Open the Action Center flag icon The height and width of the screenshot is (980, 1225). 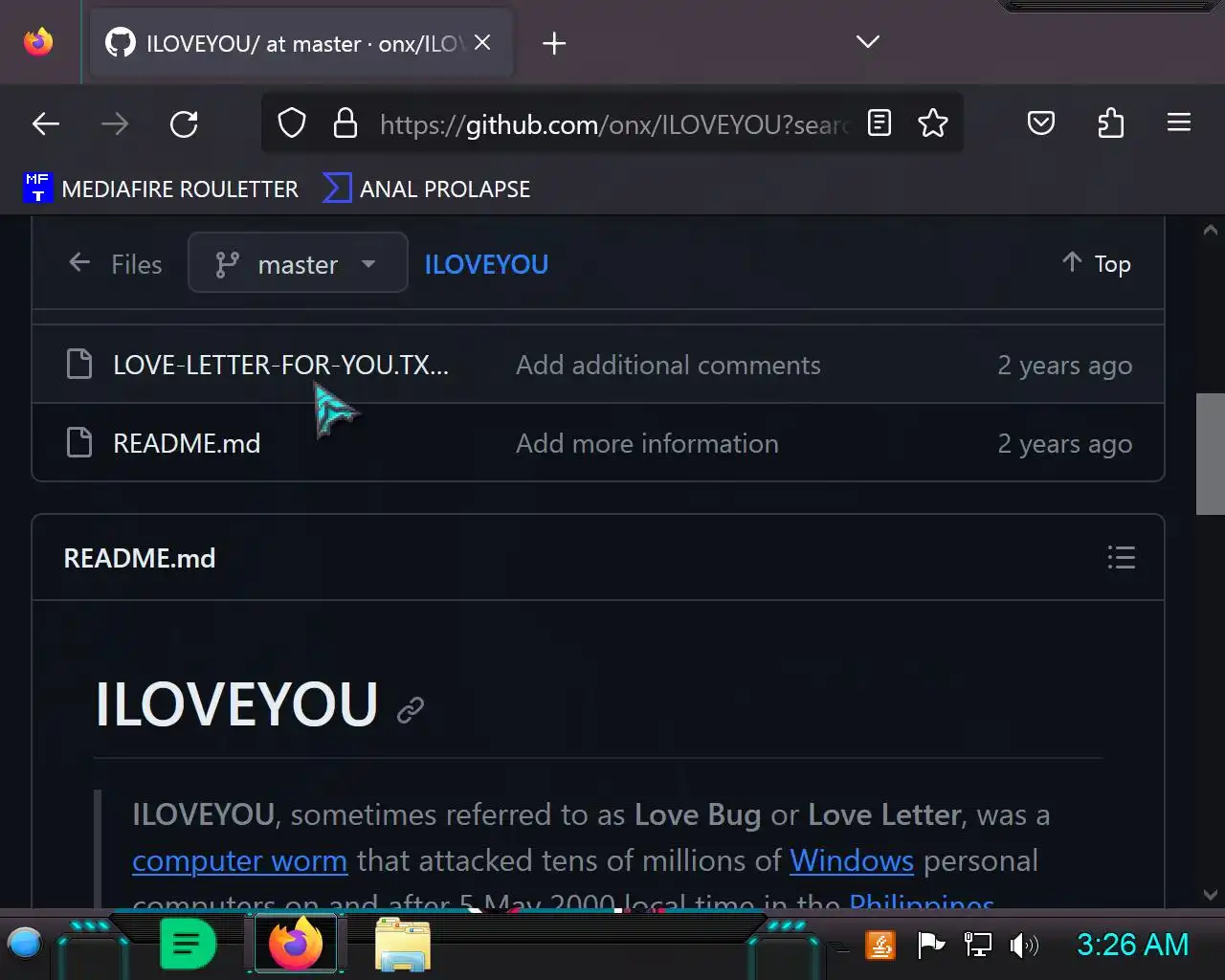pyautogui.click(x=930, y=946)
